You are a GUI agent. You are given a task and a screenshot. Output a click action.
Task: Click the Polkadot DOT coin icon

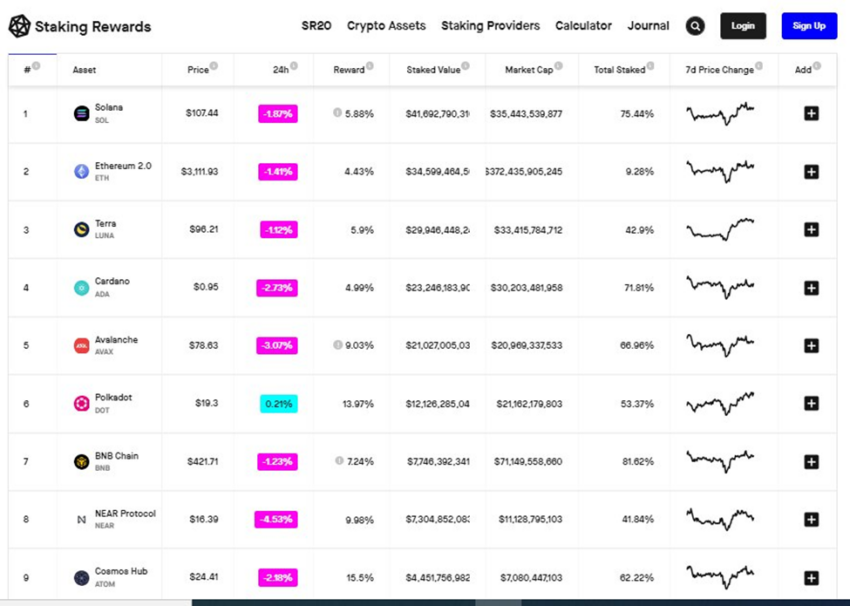pos(81,403)
